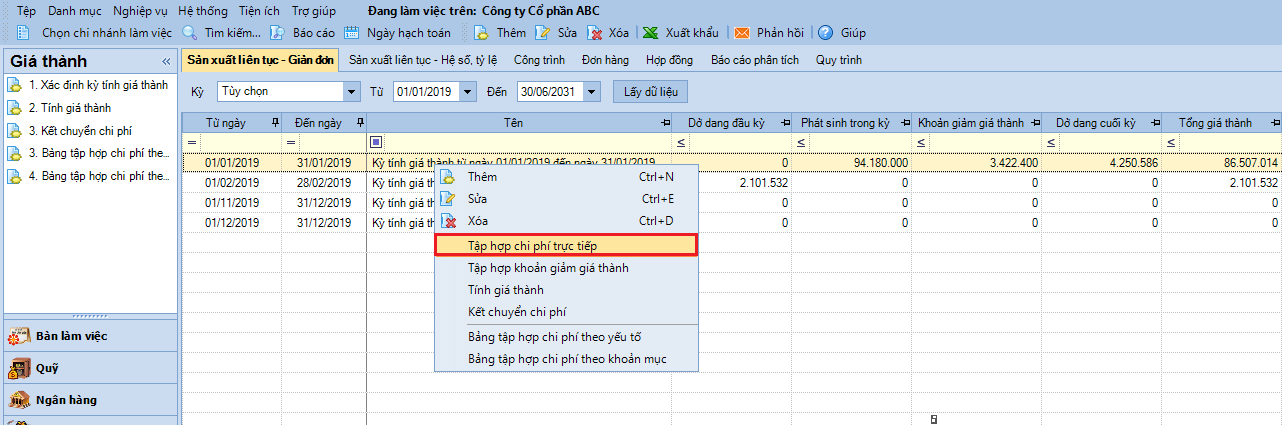The height and width of the screenshot is (425, 1282).
Task: Open 2. Tính giá thành in sidebar
Action: [69, 108]
